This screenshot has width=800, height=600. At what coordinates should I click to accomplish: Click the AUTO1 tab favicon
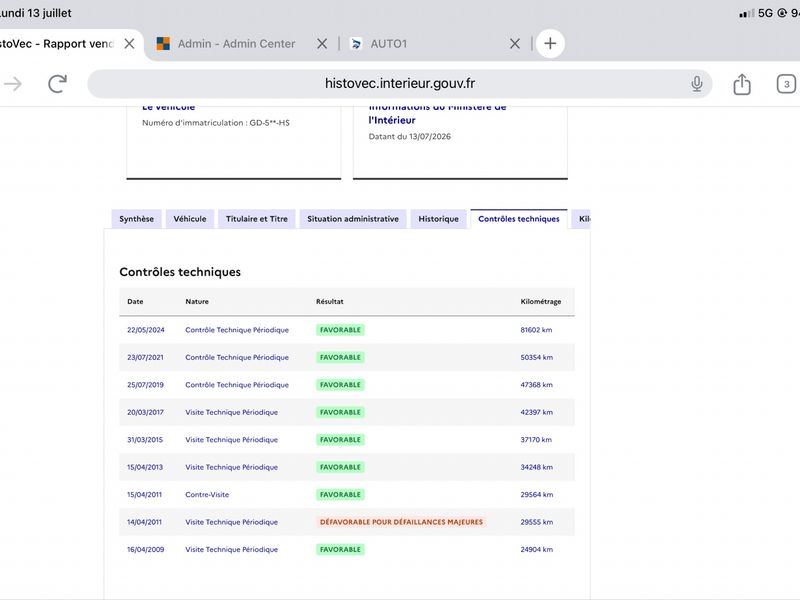click(356, 44)
